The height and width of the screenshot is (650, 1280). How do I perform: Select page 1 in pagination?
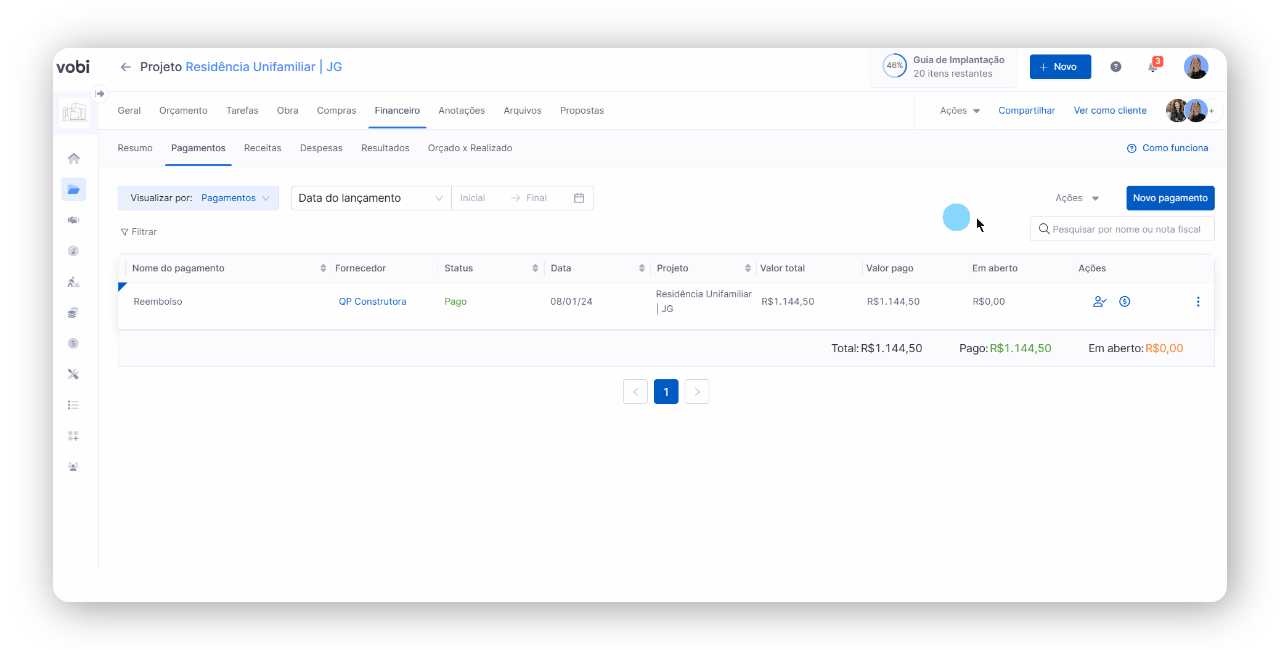point(666,392)
